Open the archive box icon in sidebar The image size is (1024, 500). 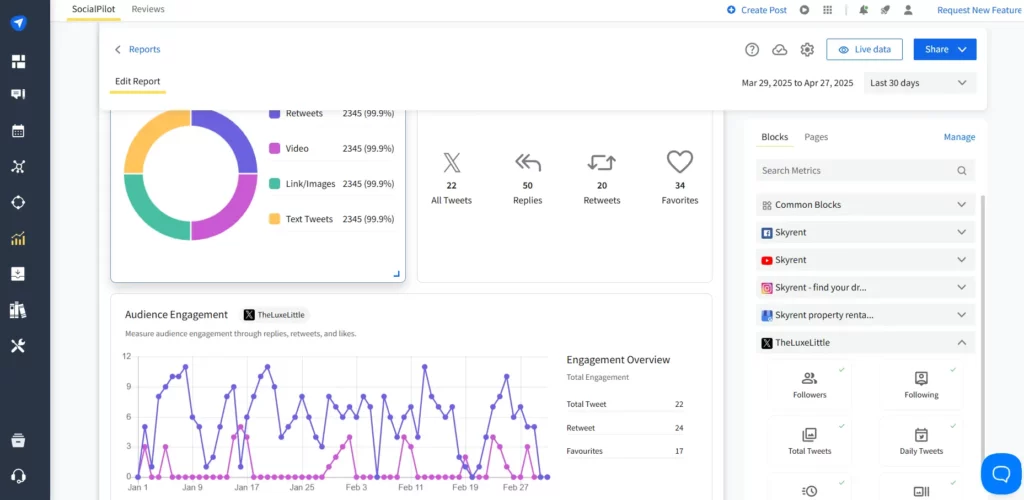(18, 440)
